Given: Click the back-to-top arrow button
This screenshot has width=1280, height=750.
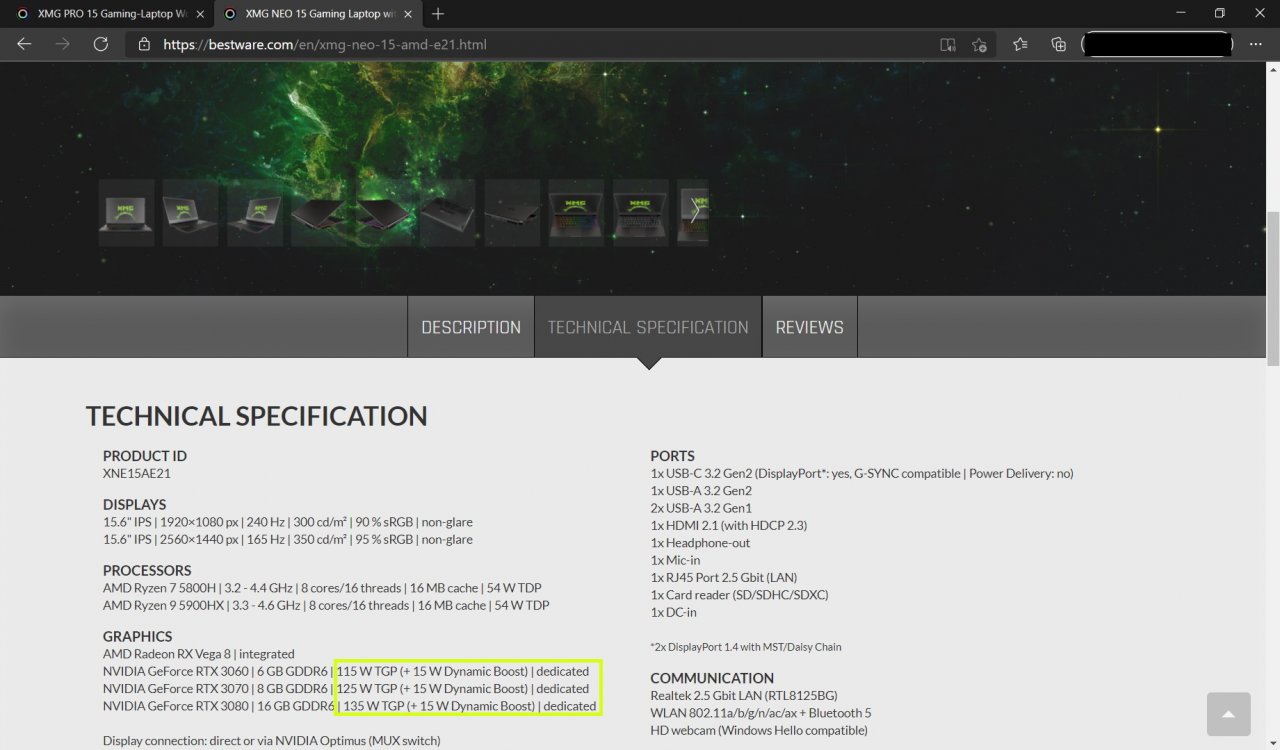Looking at the screenshot, I should click(1228, 714).
